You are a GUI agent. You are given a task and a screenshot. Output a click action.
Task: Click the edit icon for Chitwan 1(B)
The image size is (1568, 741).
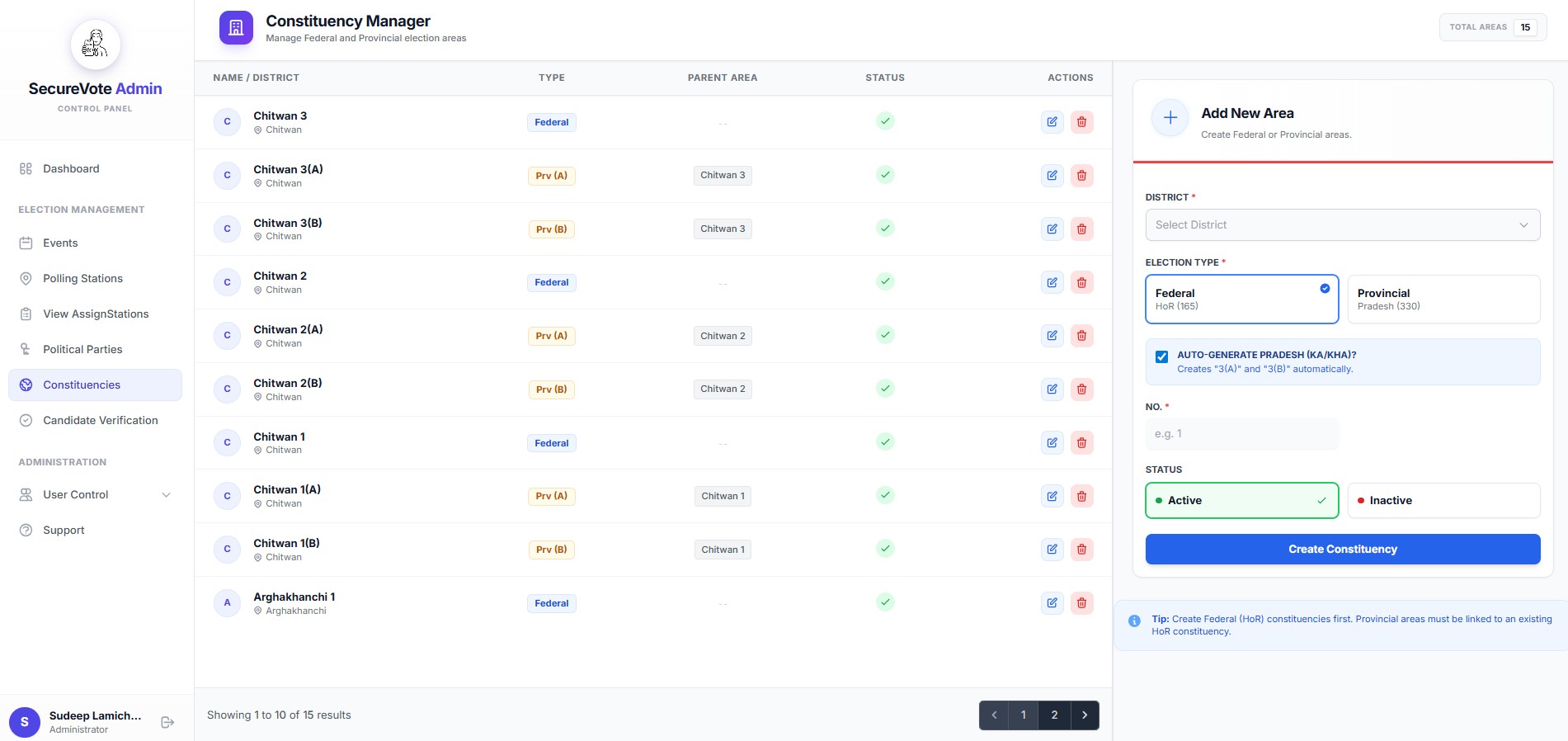1052,550
